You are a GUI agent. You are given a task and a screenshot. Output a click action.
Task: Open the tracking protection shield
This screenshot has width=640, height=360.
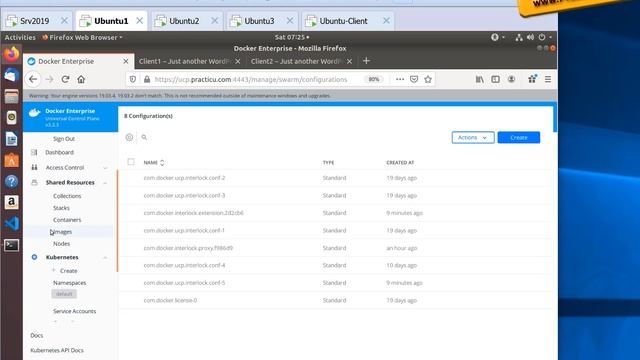(x=133, y=79)
